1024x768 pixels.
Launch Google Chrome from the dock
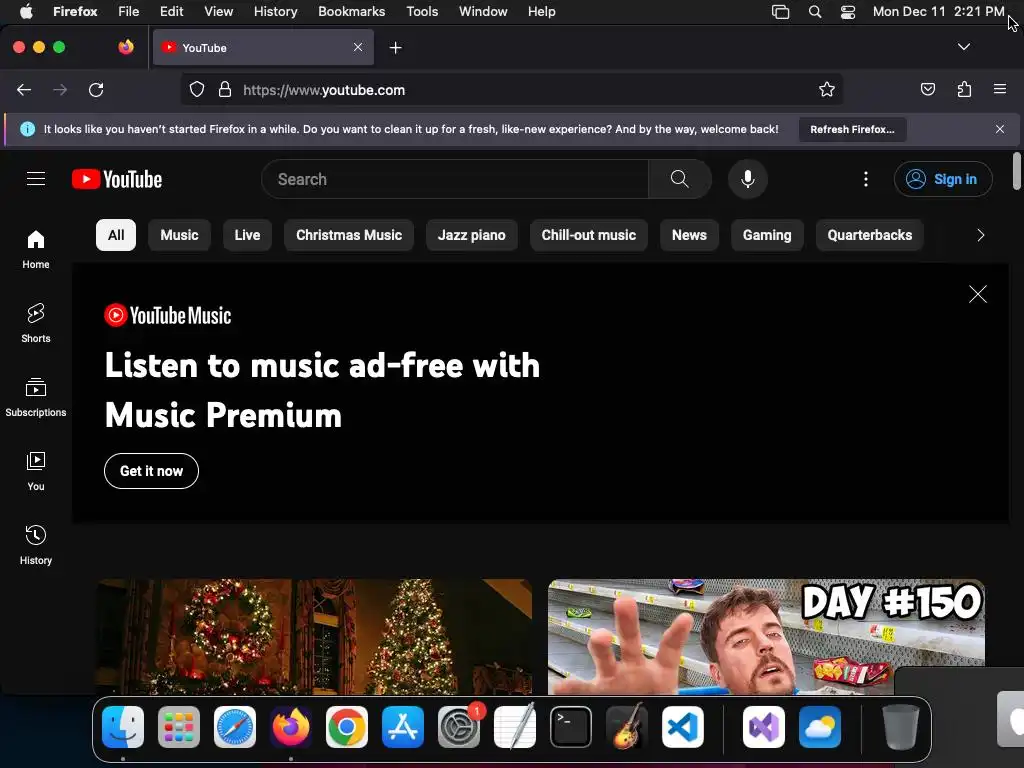[x=347, y=727]
